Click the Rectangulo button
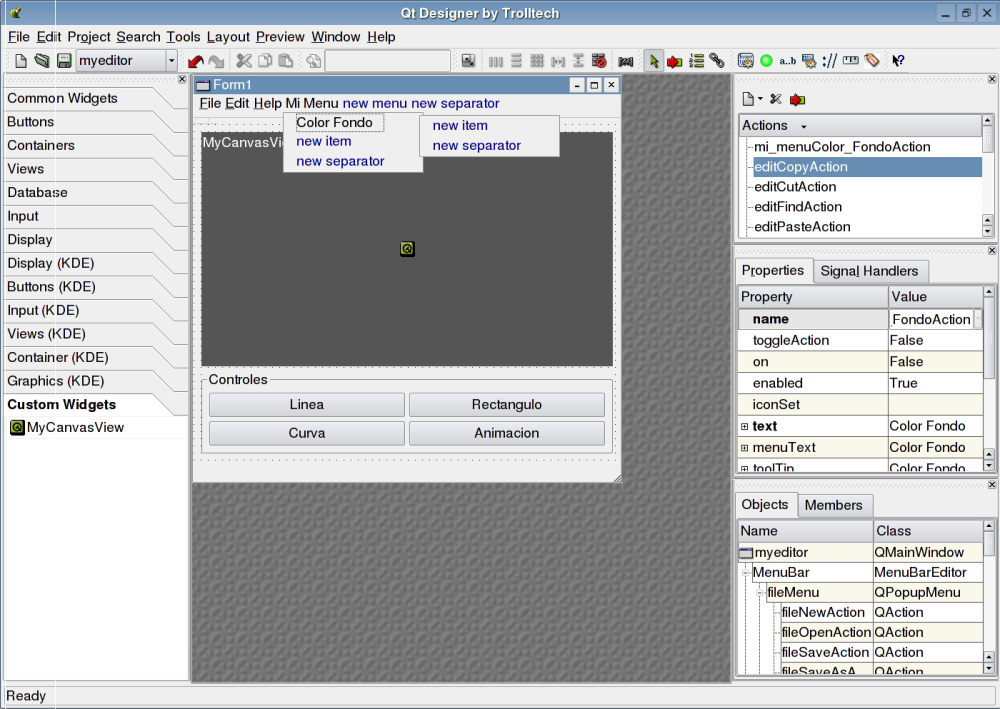 coord(507,404)
